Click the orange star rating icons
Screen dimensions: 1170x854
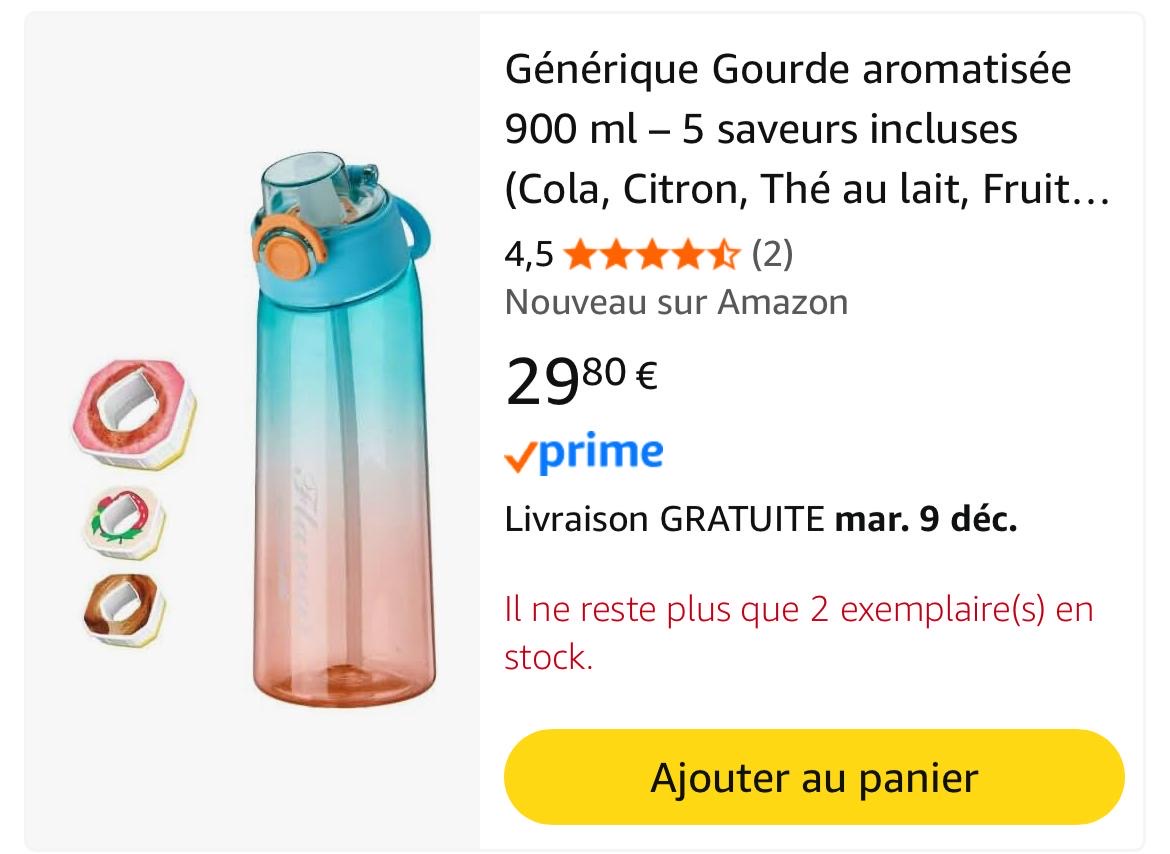[x=651, y=255]
